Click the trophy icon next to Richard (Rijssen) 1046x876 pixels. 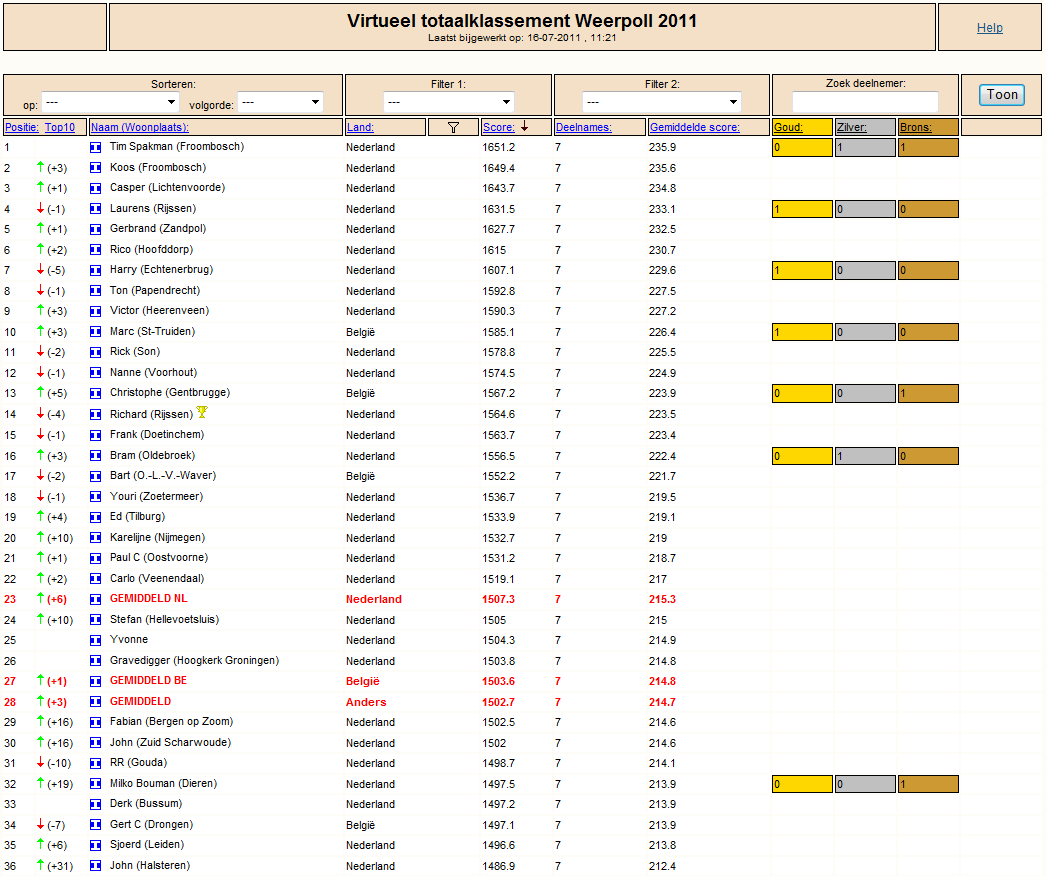click(202, 412)
